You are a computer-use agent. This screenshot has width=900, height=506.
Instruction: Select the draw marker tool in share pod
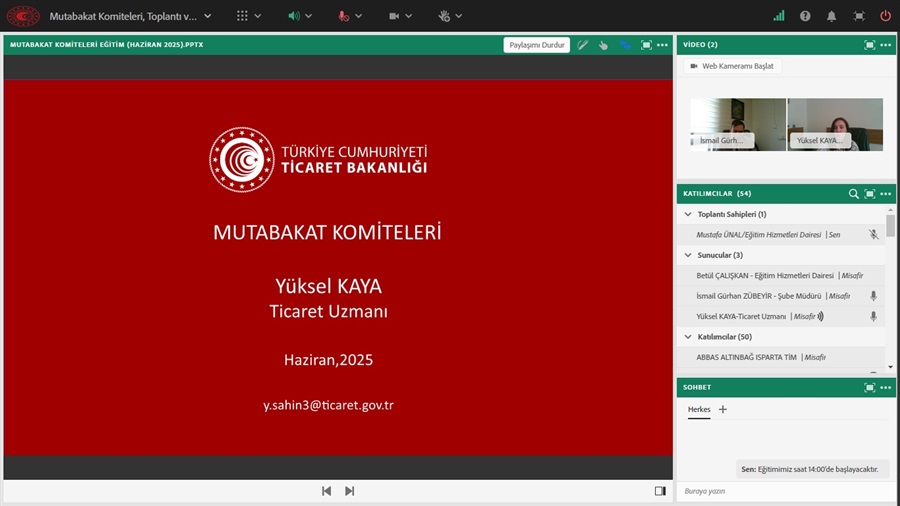(x=583, y=45)
